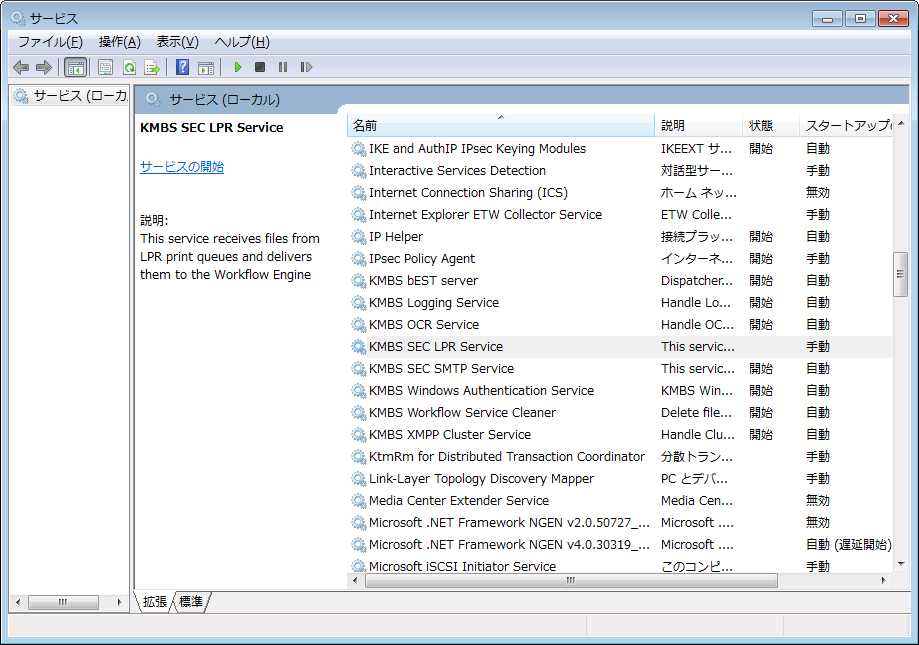
Task: Select KMBS Windows Authentication Service row
Action: [x=620, y=391]
